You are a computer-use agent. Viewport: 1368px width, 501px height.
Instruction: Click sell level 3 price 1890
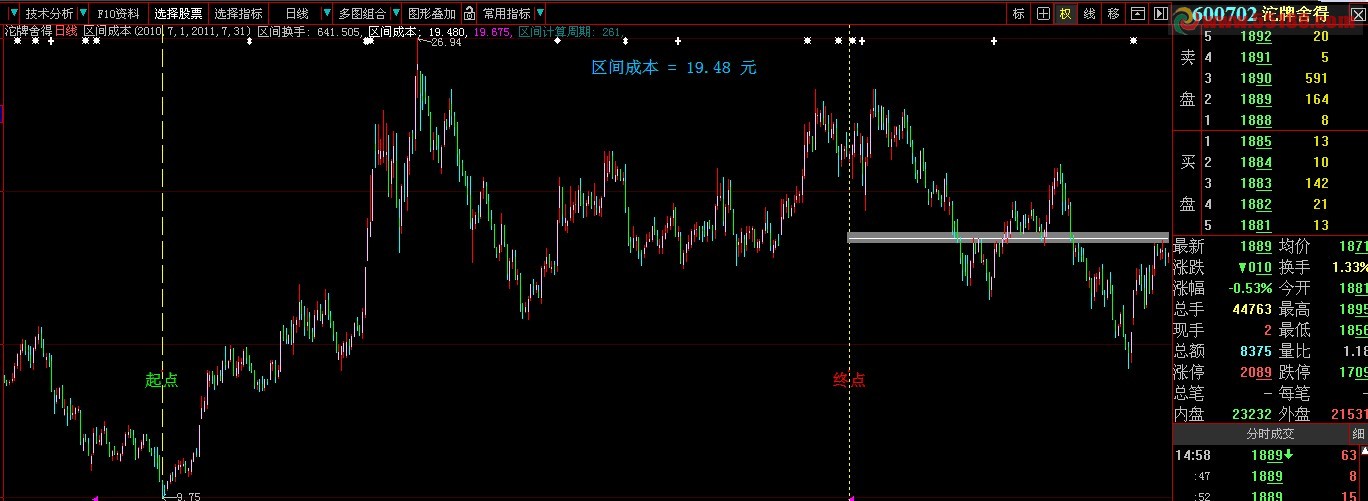[1256, 79]
